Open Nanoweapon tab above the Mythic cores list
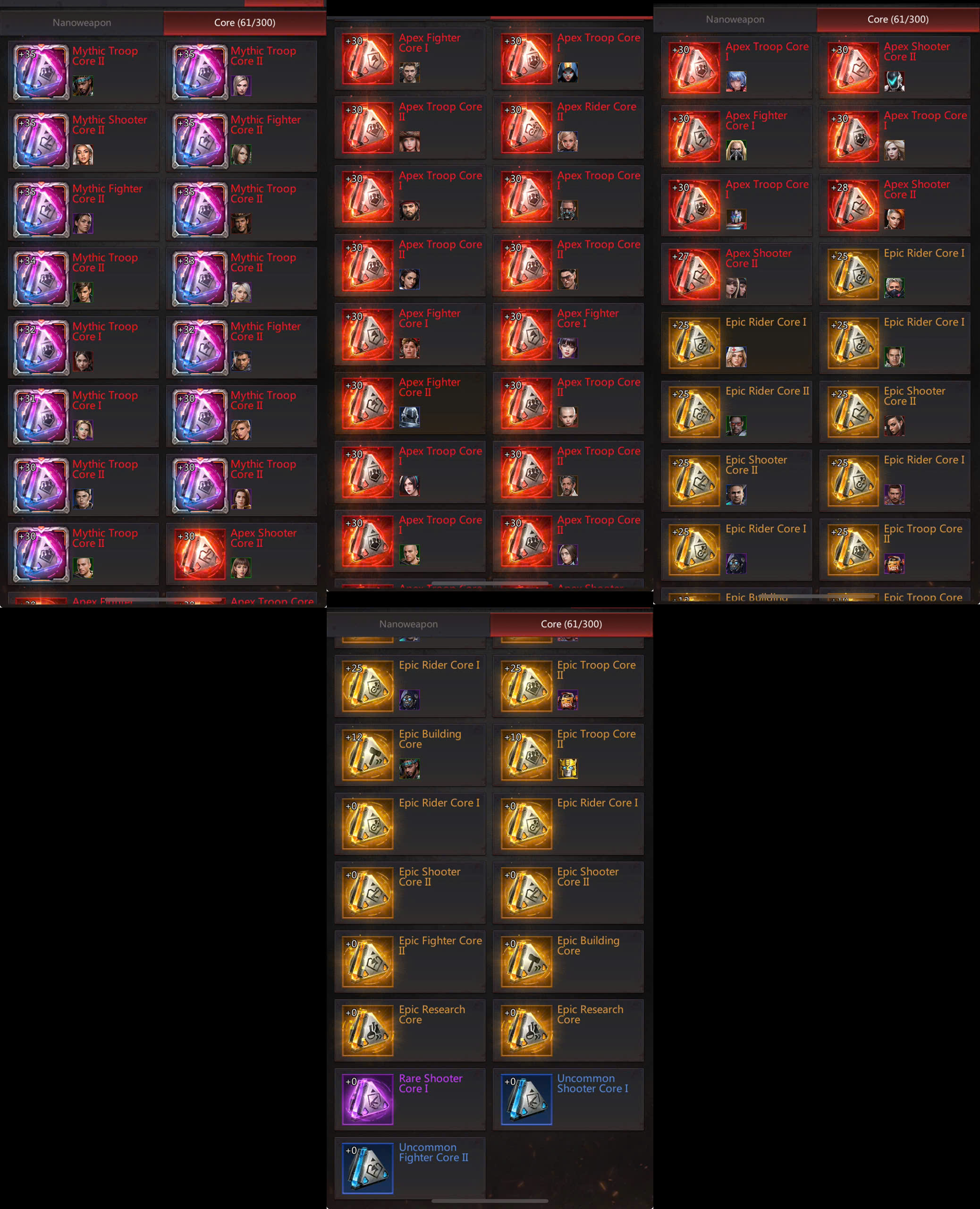This screenshot has width=980, height=1209. 82,23
